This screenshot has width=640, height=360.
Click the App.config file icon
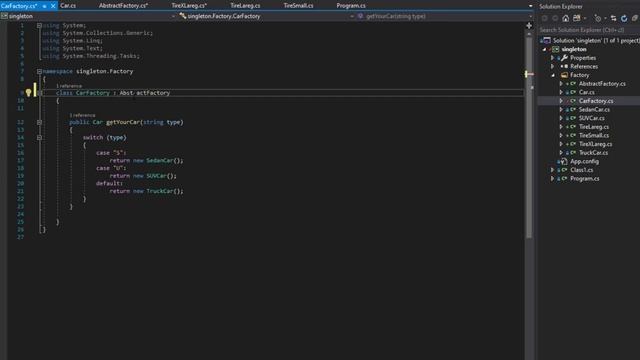[x=564, y=161]
